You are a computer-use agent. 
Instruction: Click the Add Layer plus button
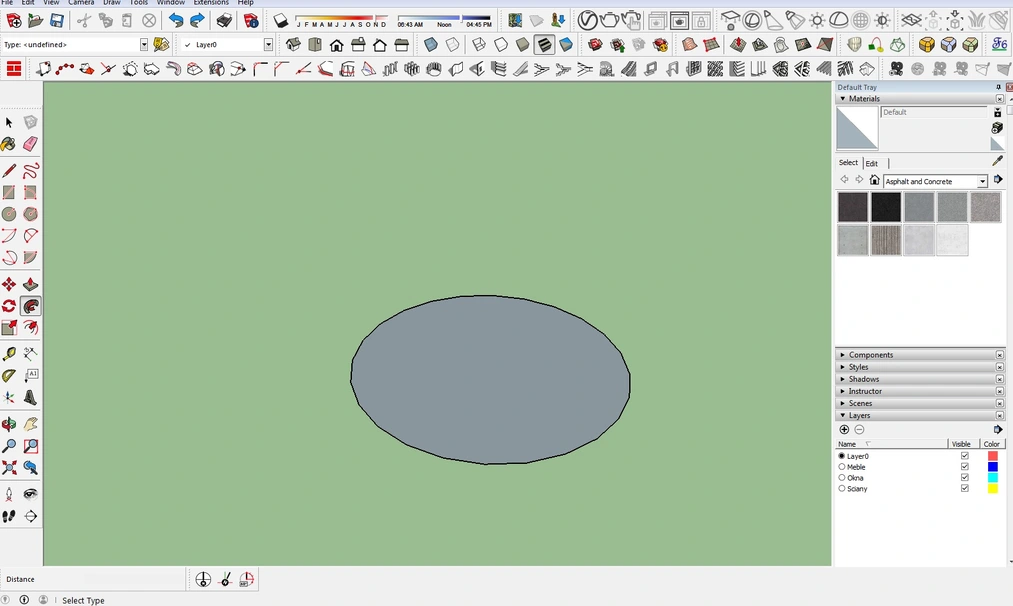pyautogui.click(x=844, y=429)
